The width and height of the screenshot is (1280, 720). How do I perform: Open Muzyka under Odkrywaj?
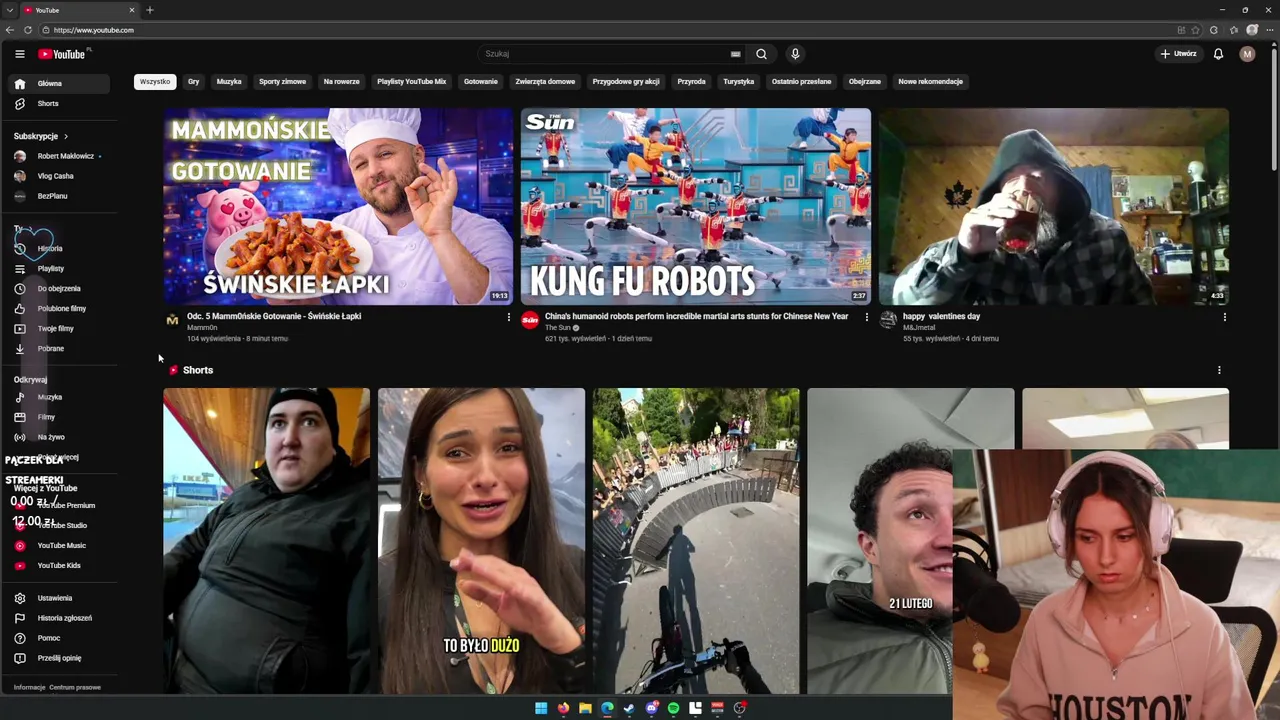pos(60,397)
